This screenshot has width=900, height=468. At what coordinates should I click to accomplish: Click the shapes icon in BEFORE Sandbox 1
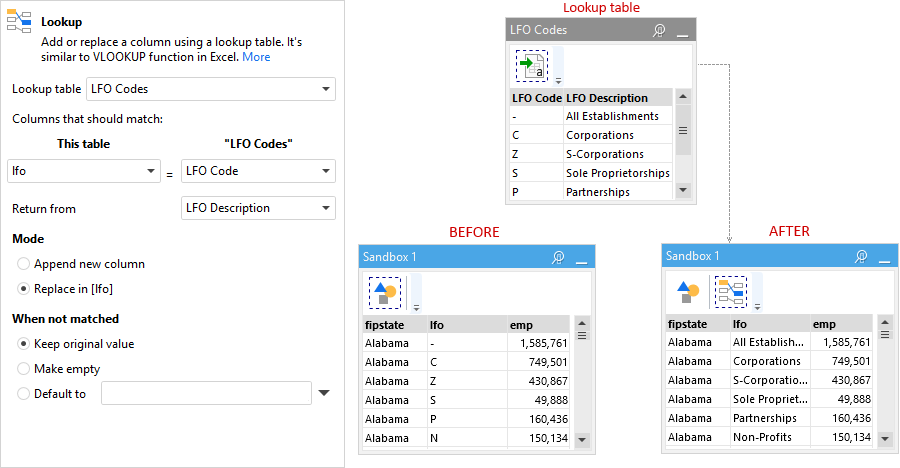(x=385, y=293)
